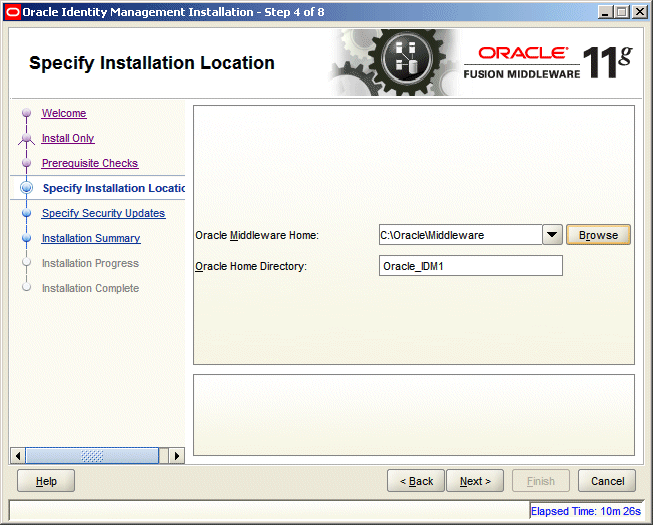
Task: Click the Installation Complete step label
Action: 90,288
